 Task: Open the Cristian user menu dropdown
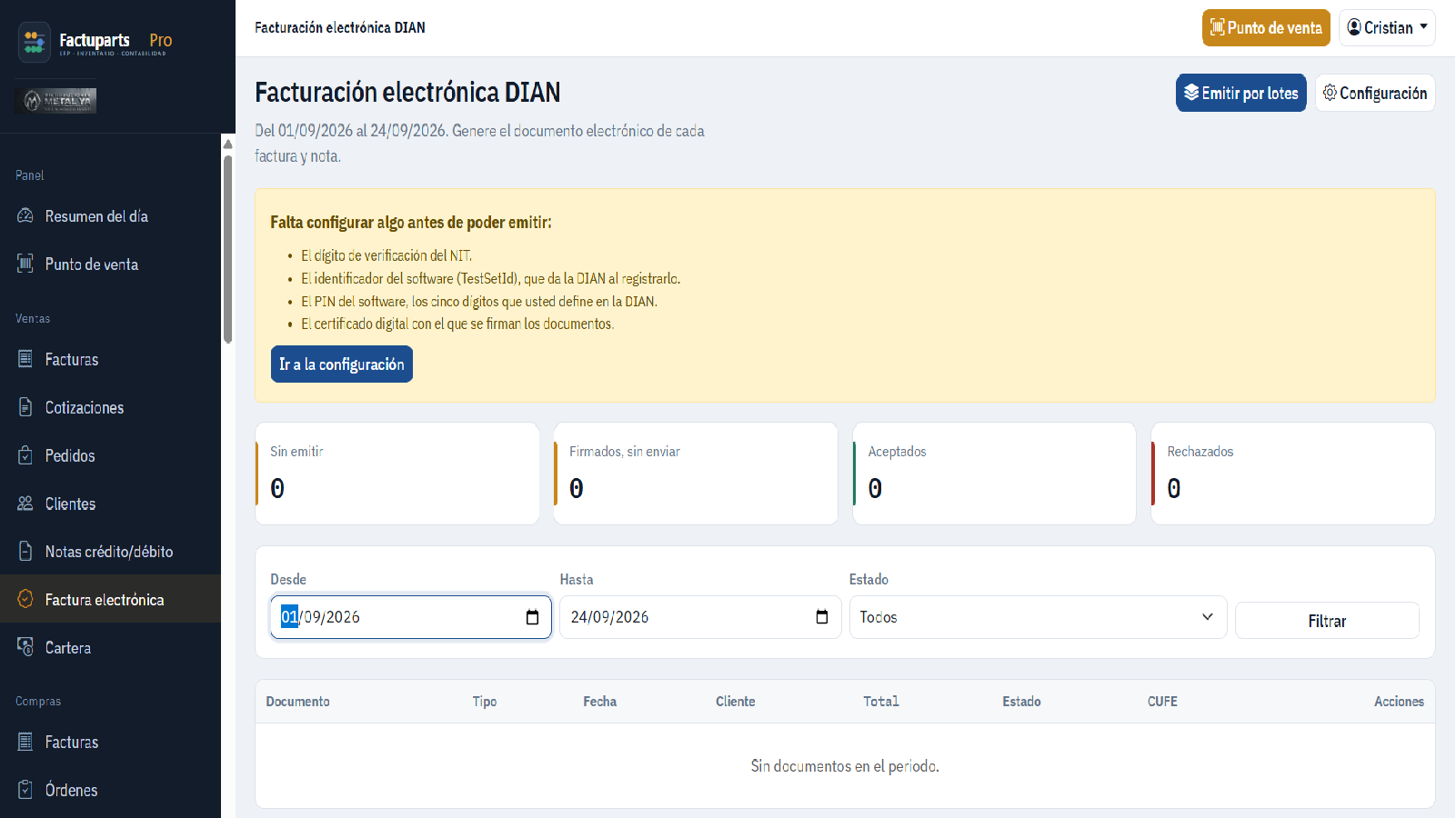(1387, 27)
